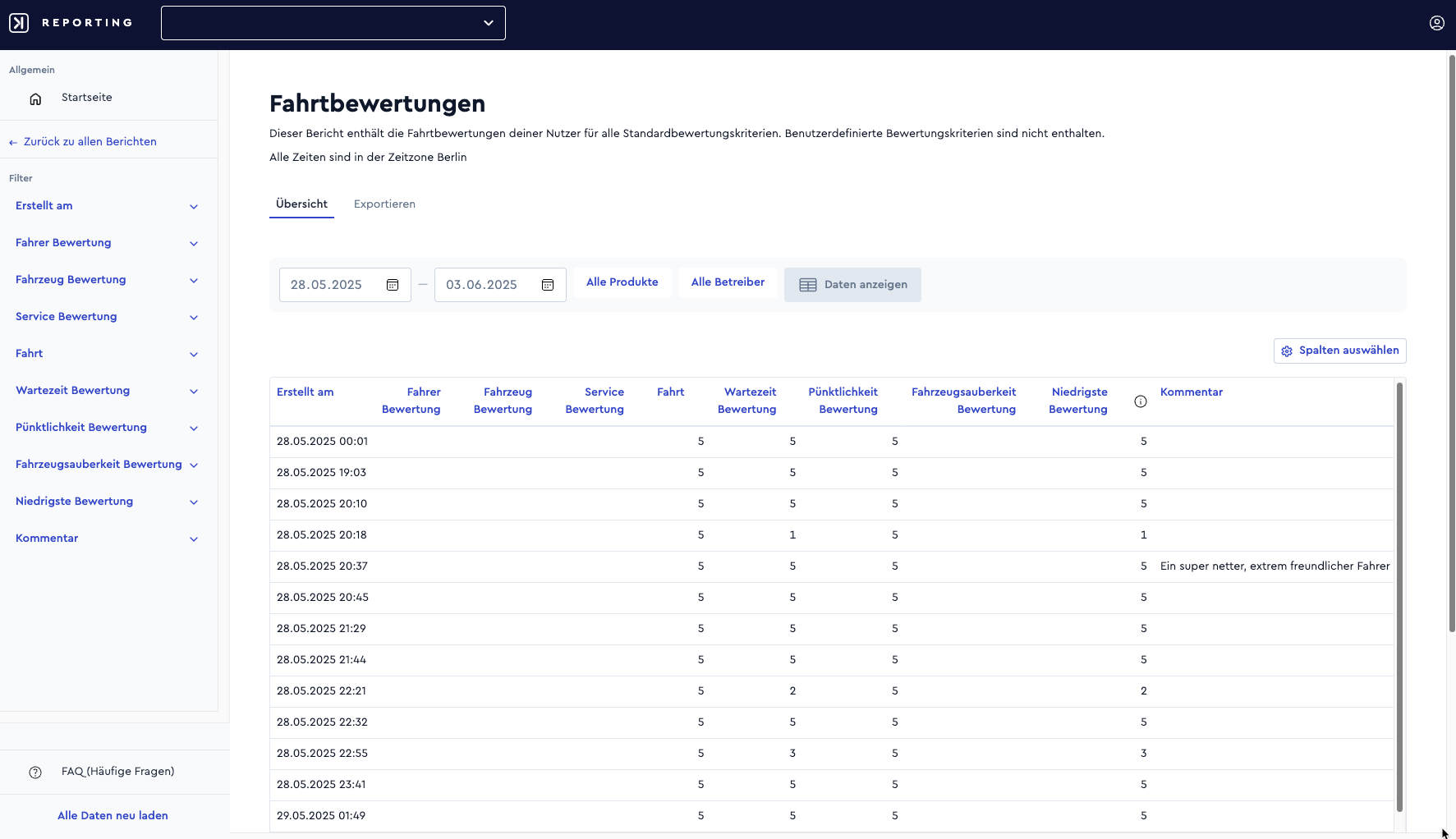The width and height of the screenshot is (1456, 839).
Task: Open the start date calendar icon
Action: [393, 285]
